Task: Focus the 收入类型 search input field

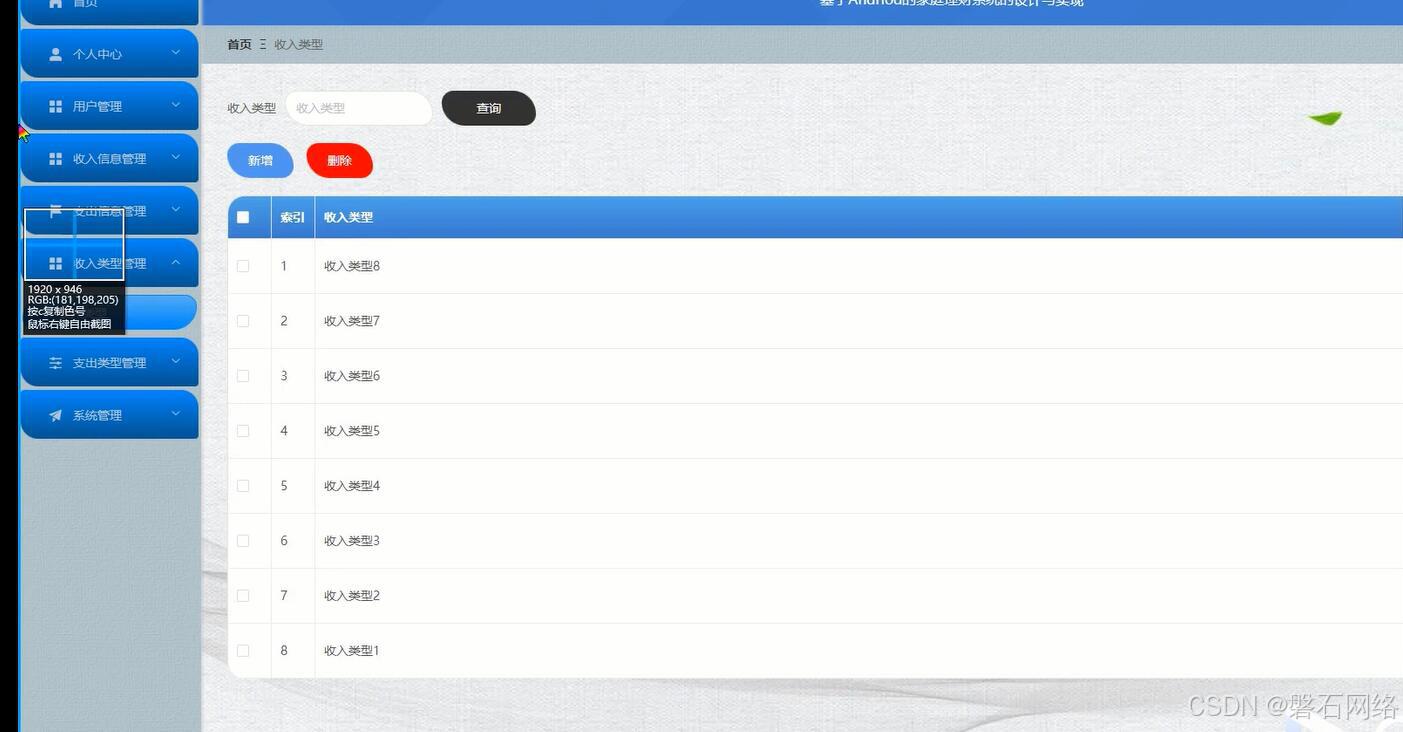Action: coord(359,108)
